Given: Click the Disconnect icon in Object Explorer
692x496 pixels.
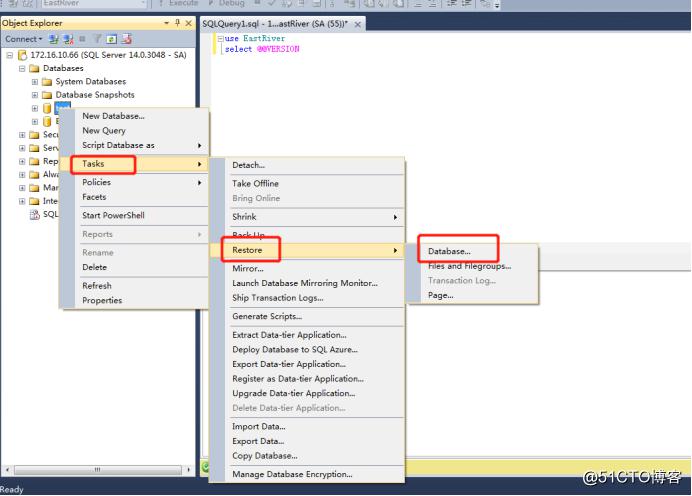Looking at the screenshot, I should pyautogui.click(x=67, y=39).
